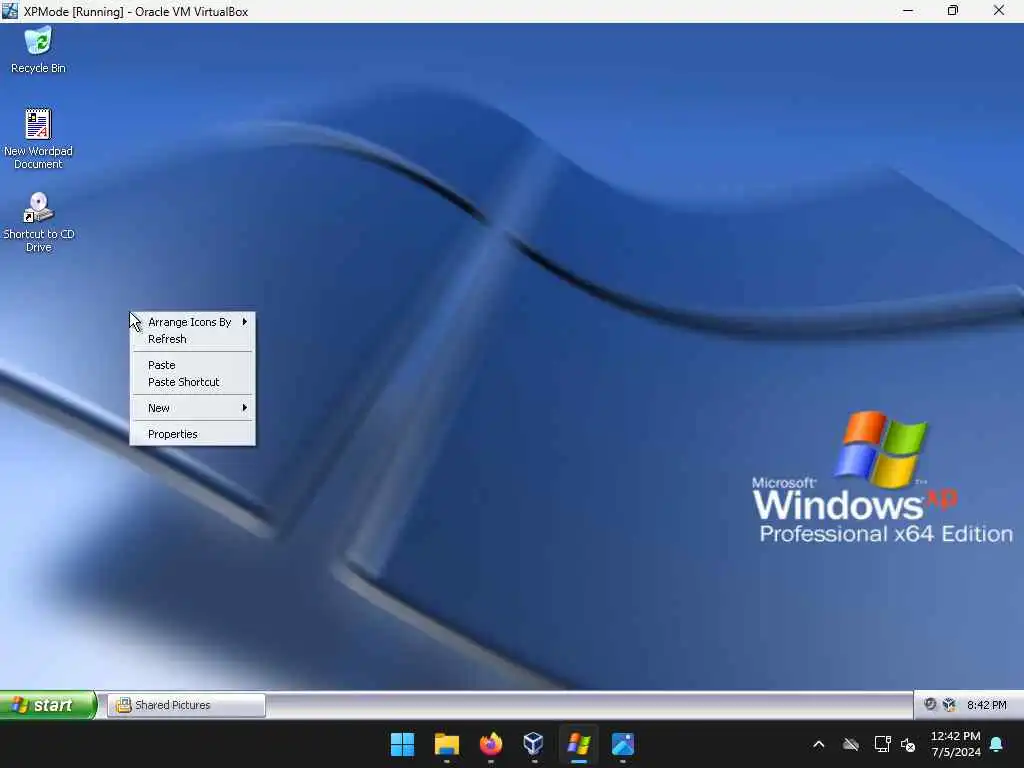Click the muted volume tray icon

pyautogui.click(x=908, y=744)
